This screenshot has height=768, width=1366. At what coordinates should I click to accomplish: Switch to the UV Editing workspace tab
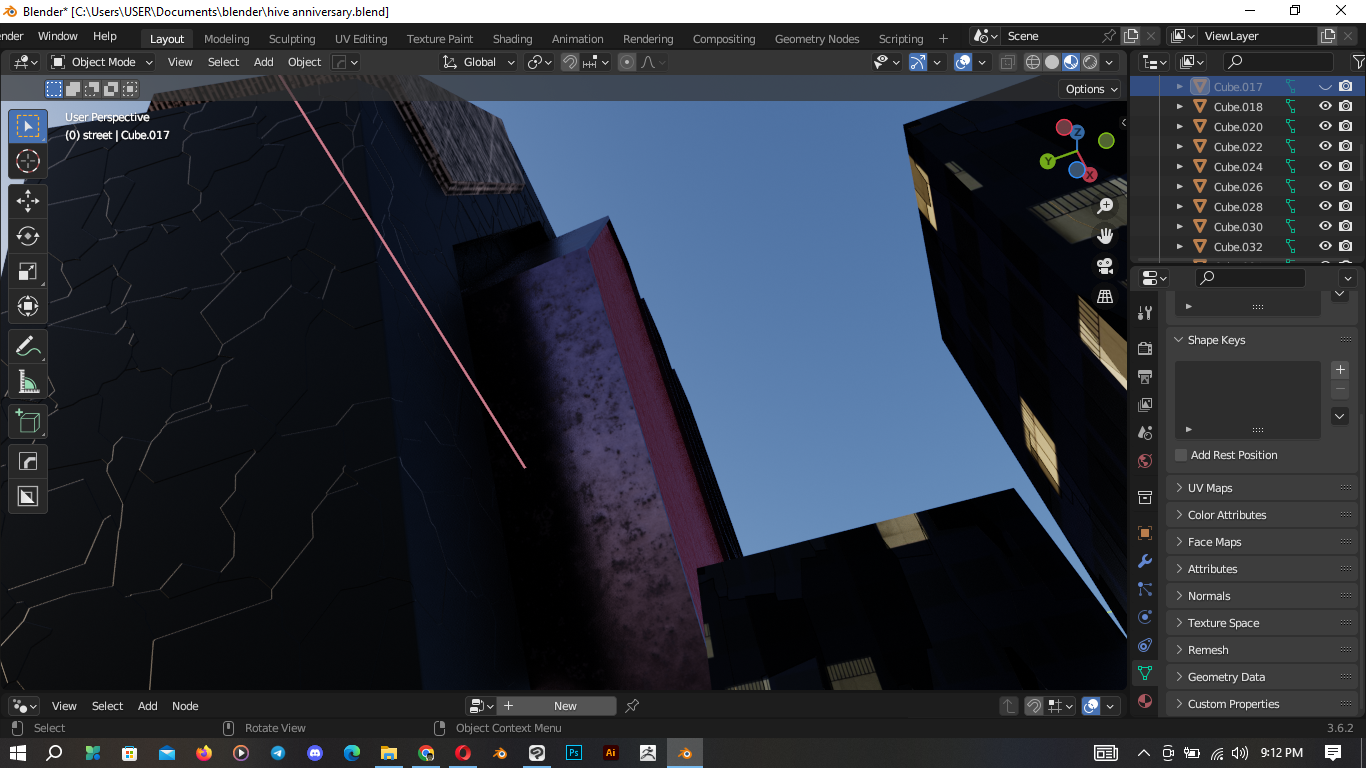361,39
